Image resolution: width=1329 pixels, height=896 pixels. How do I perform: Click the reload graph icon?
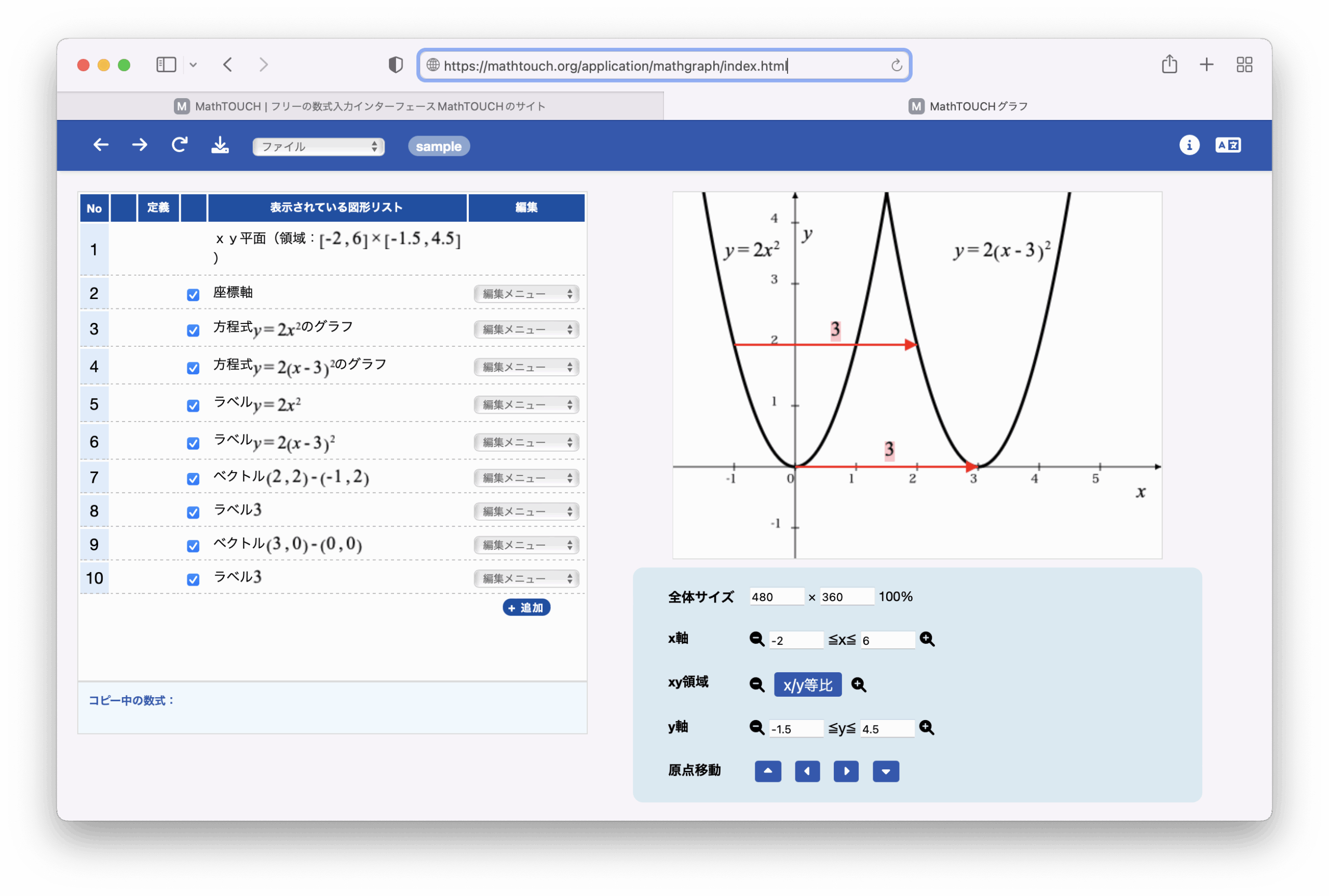pos(179,144)
